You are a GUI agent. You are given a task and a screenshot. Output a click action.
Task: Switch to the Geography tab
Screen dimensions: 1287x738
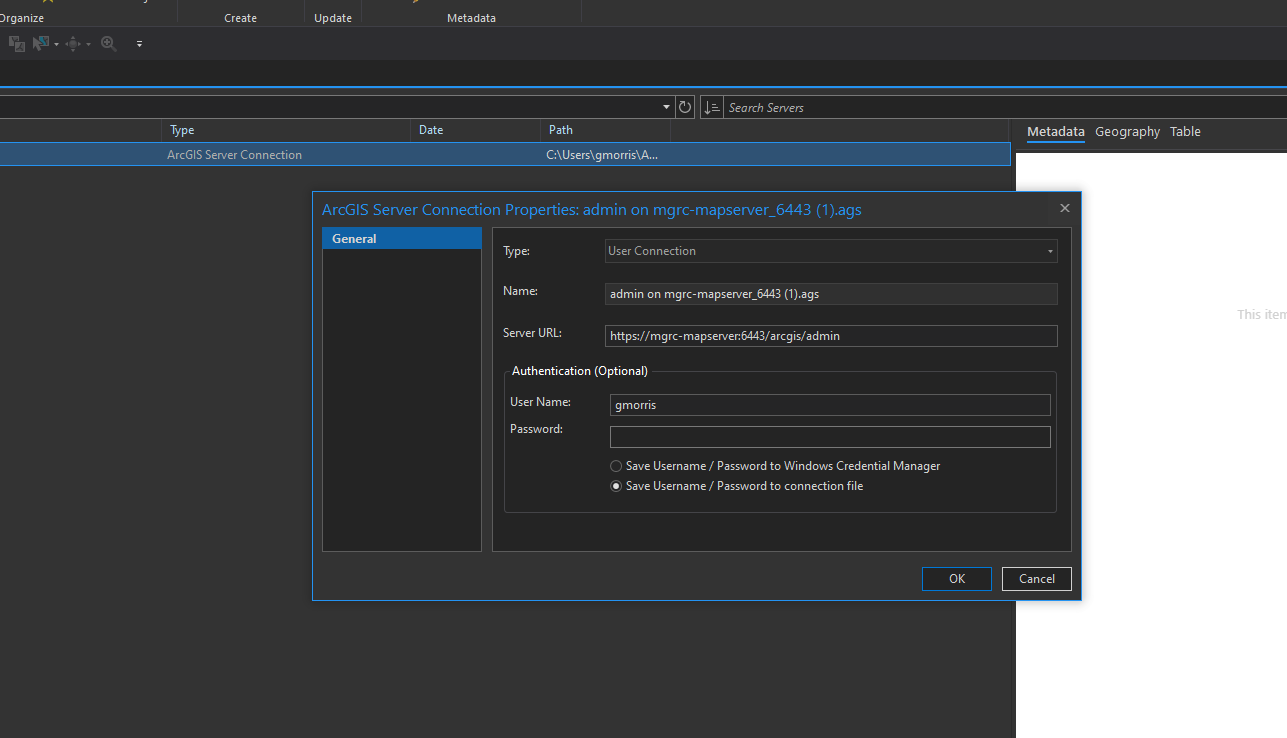pyautogui.click(x=1127, y=131)
